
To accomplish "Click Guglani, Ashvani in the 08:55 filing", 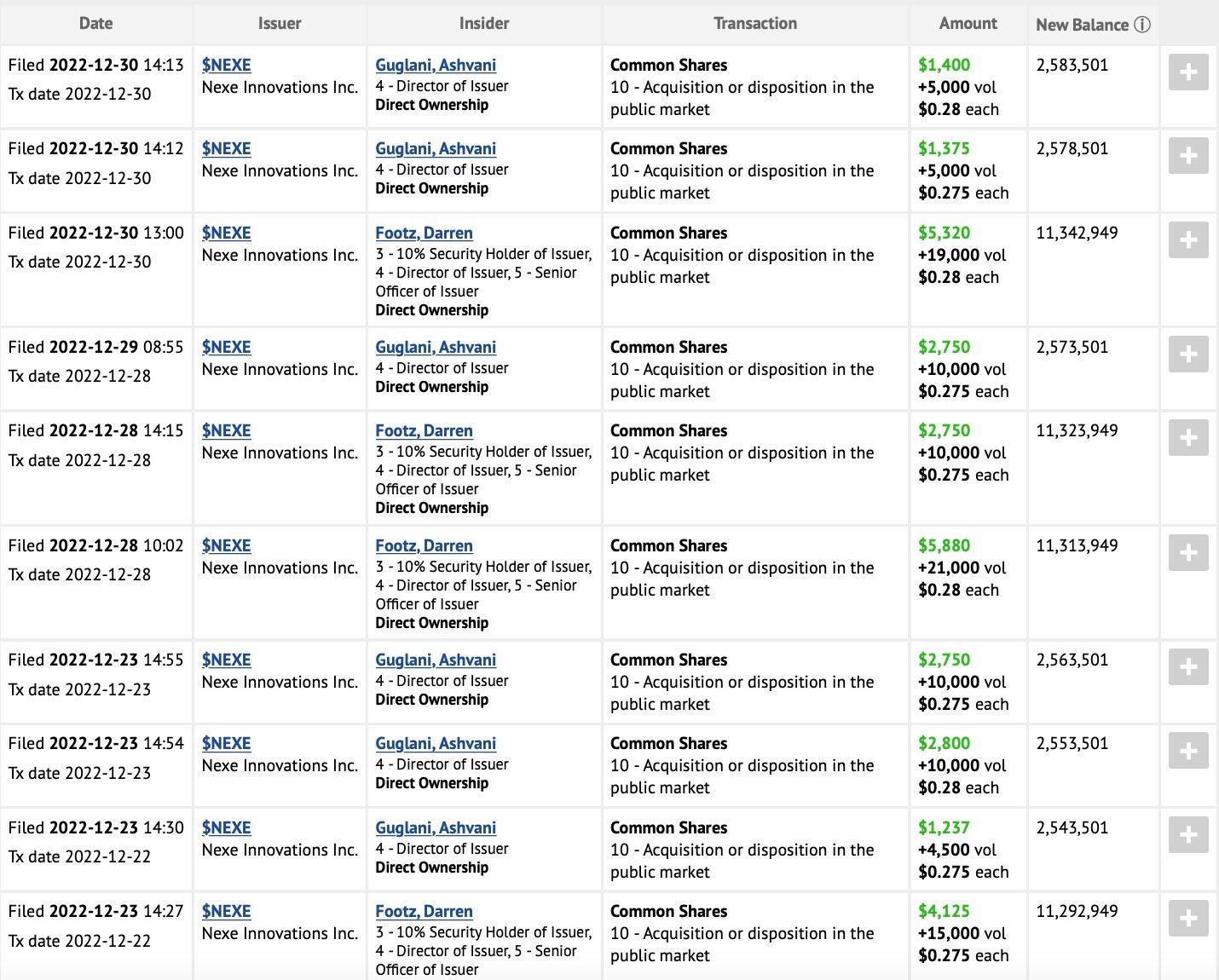I will [x=436, y=347].
